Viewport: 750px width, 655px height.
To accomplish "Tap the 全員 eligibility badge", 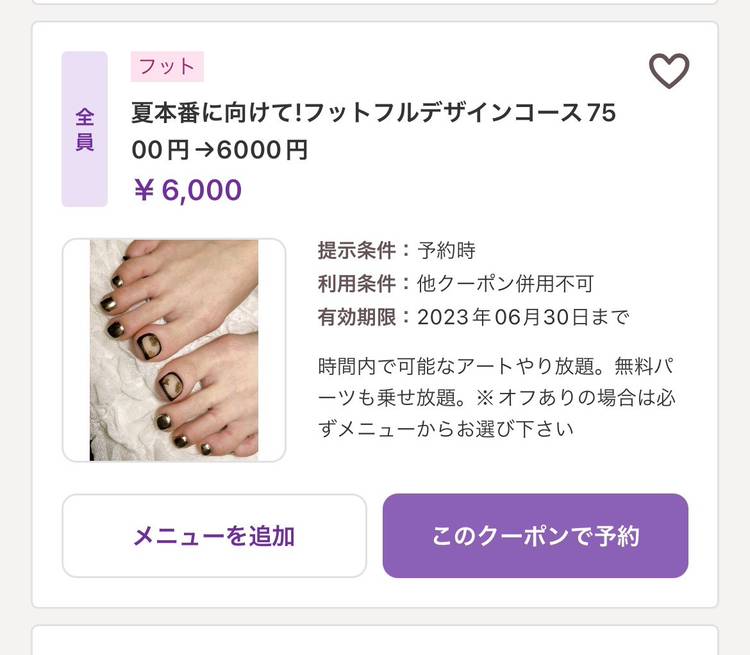I will point(84,129).
